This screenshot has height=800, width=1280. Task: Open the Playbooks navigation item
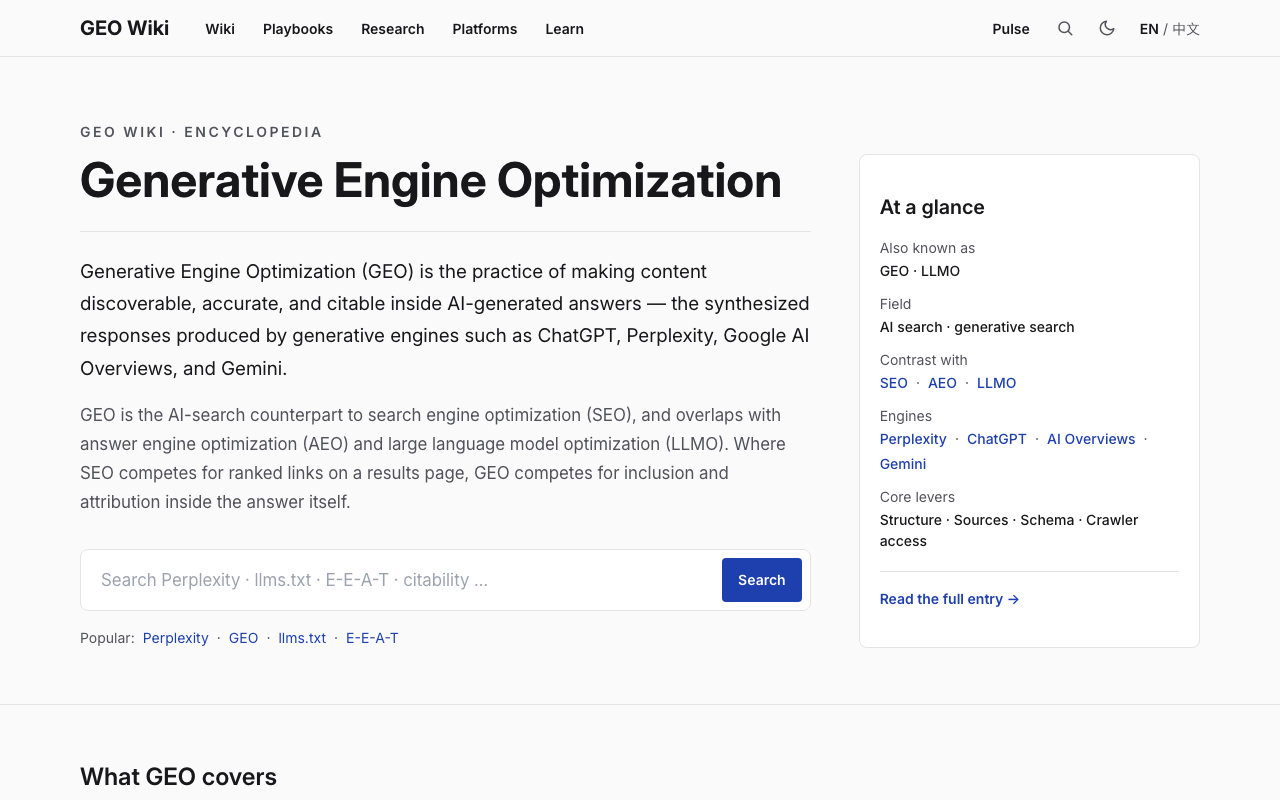pos(298,29)
